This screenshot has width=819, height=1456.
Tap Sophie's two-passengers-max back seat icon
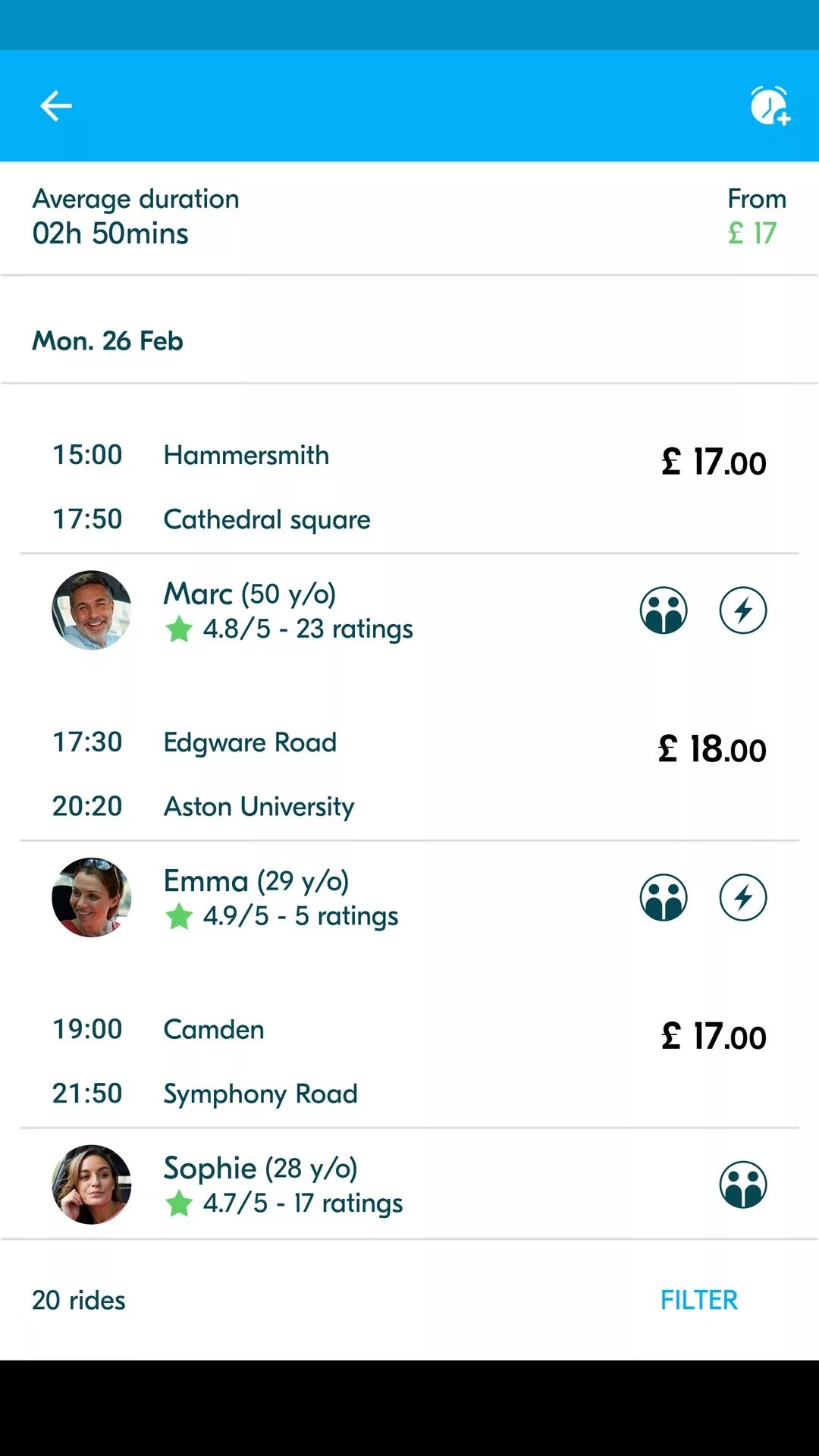click(x=743, y=1185)
